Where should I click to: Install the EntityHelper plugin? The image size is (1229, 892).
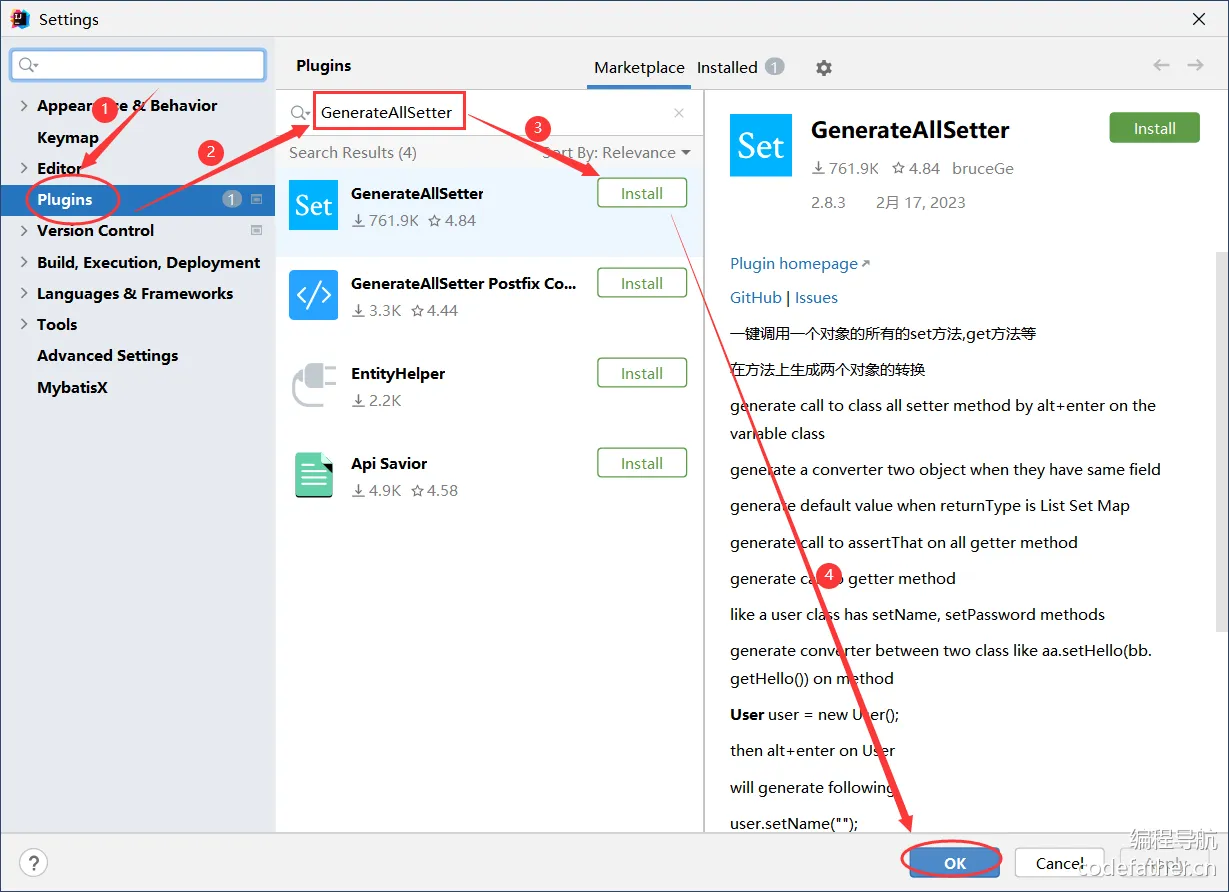[642, 373]
